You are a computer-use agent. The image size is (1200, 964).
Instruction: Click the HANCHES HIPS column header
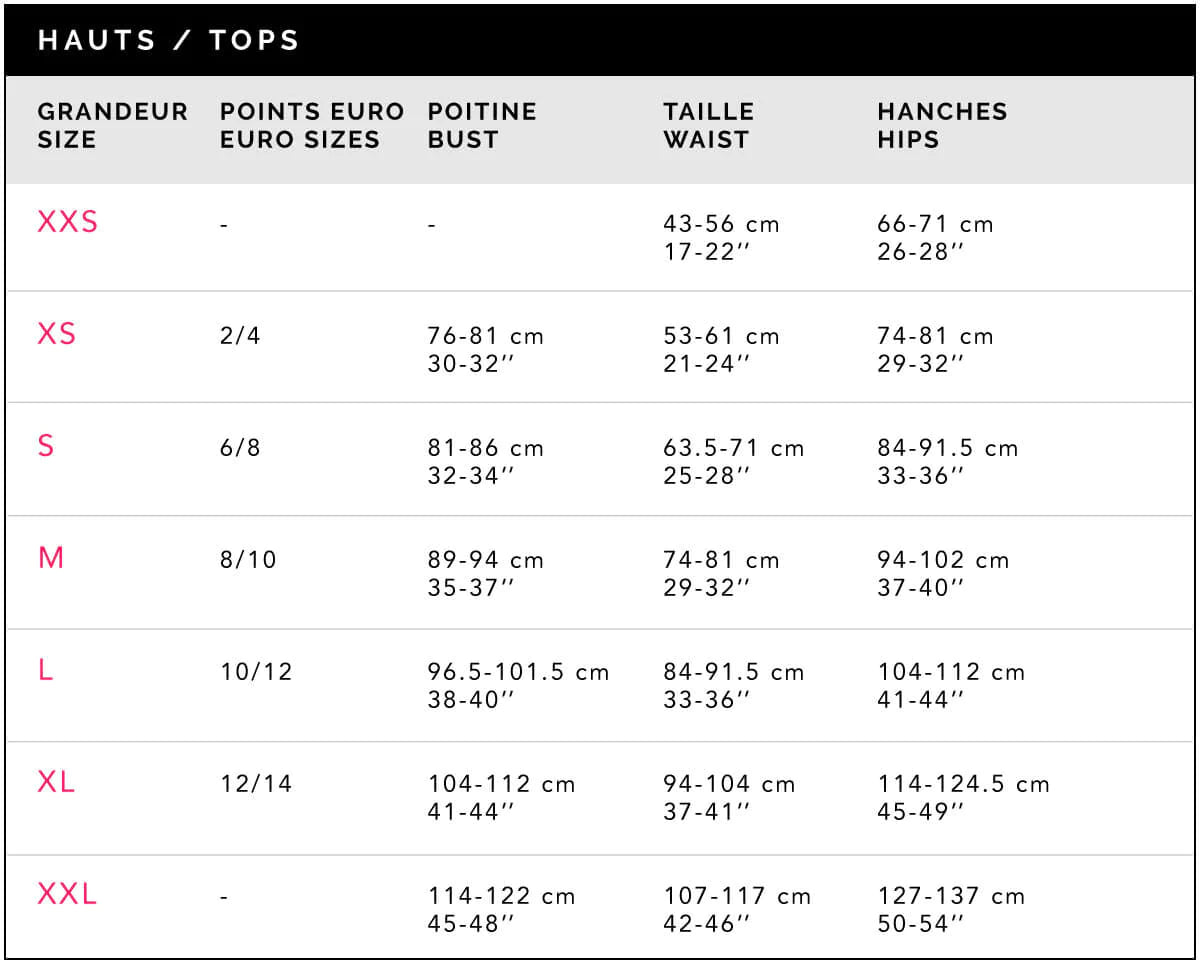click(x=942, y=125)
